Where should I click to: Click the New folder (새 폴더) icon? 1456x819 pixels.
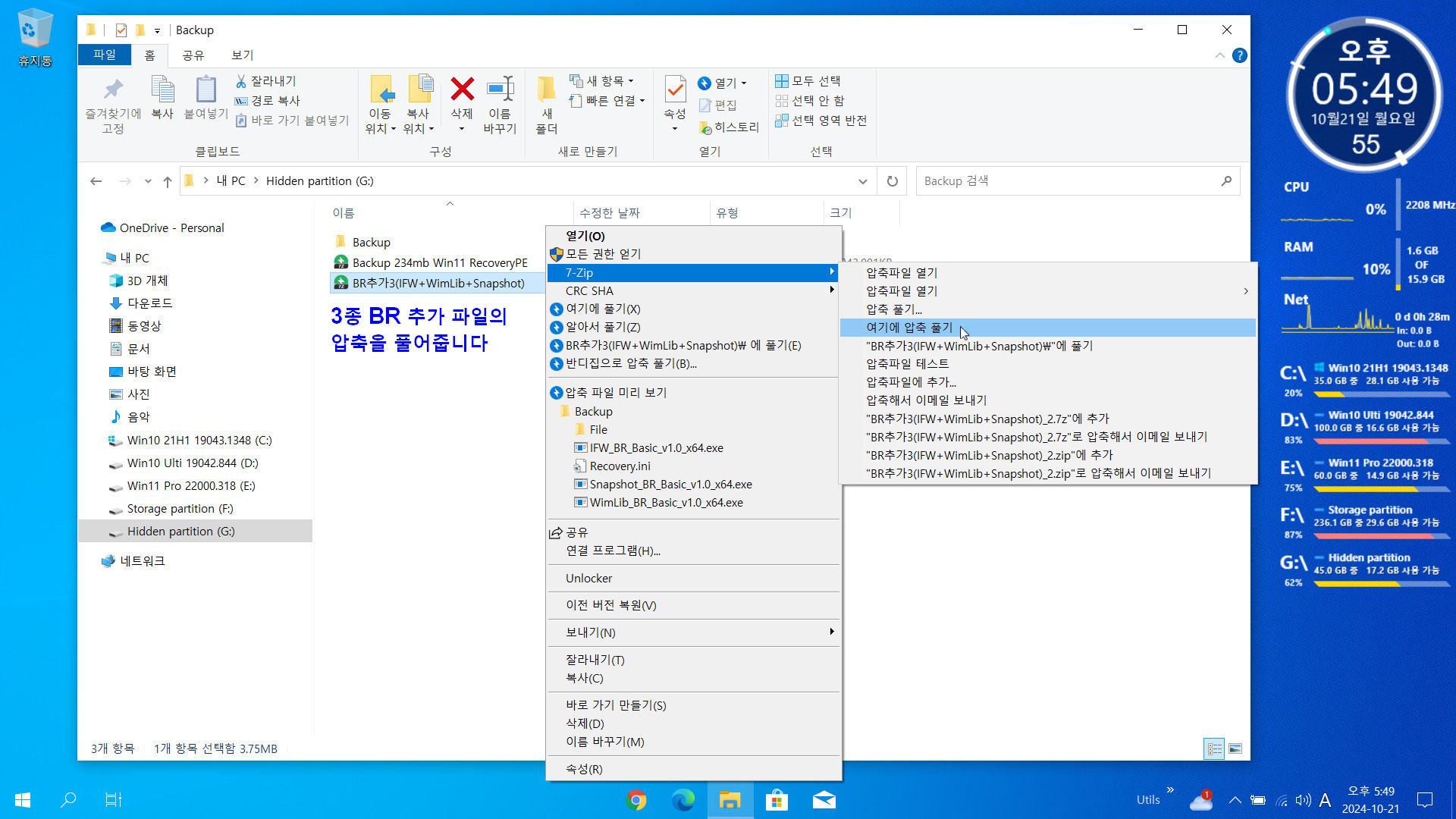(546, 89)
